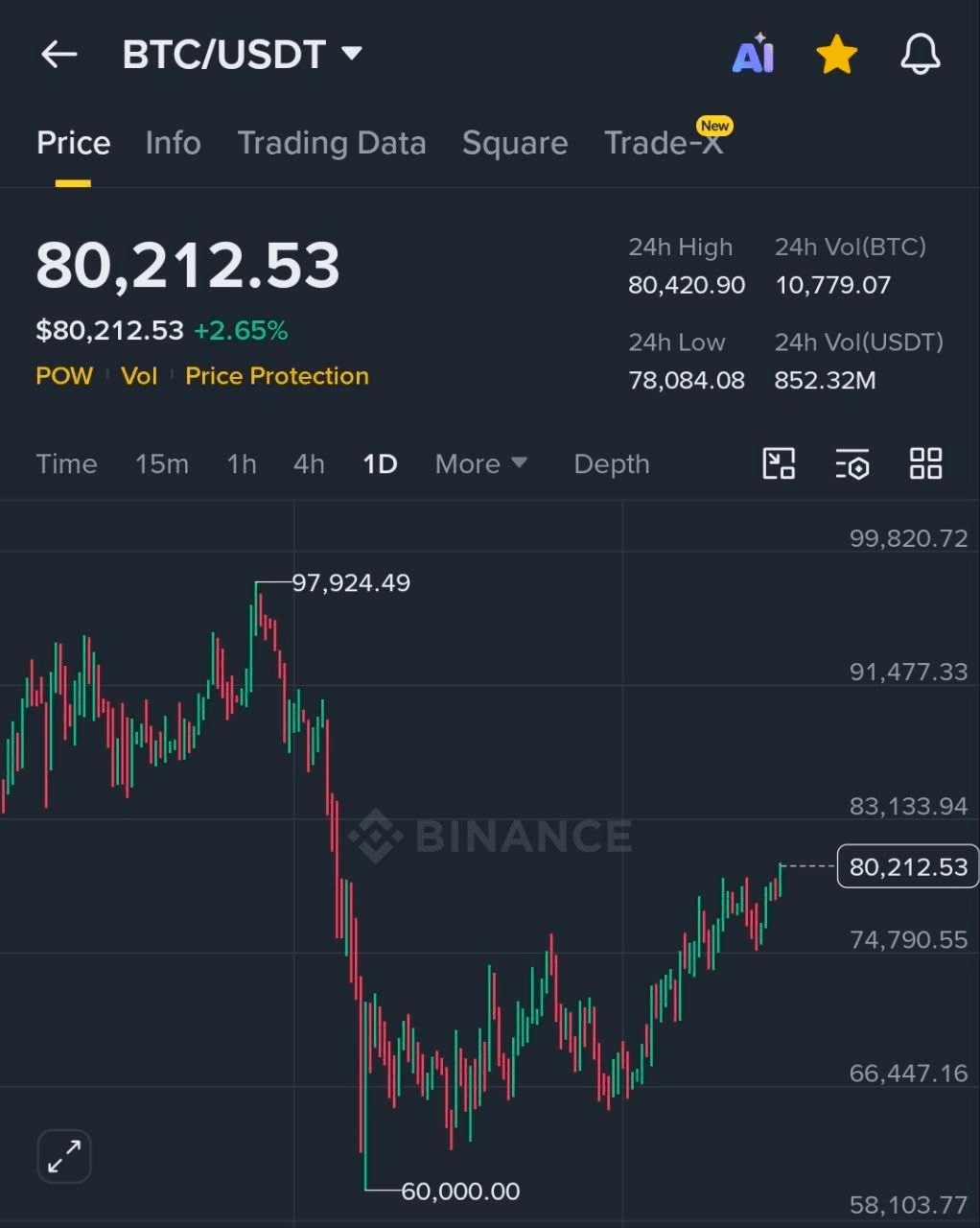980x1228 pixels.
Task: Toggle the favorite star for BTC/USDT
Action: coord(836,55)
